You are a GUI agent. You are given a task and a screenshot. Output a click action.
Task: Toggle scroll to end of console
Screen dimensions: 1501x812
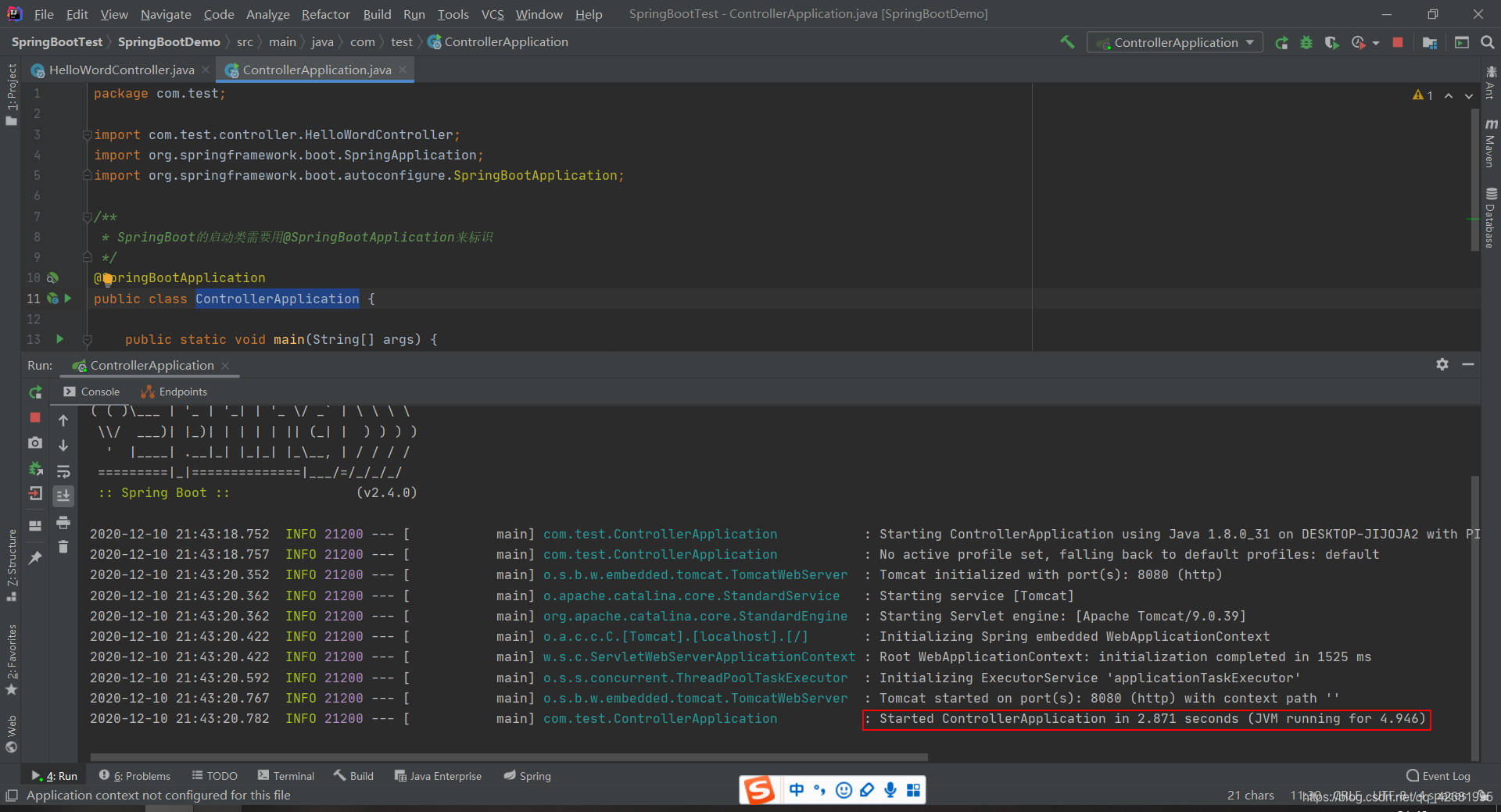[63, 495]
